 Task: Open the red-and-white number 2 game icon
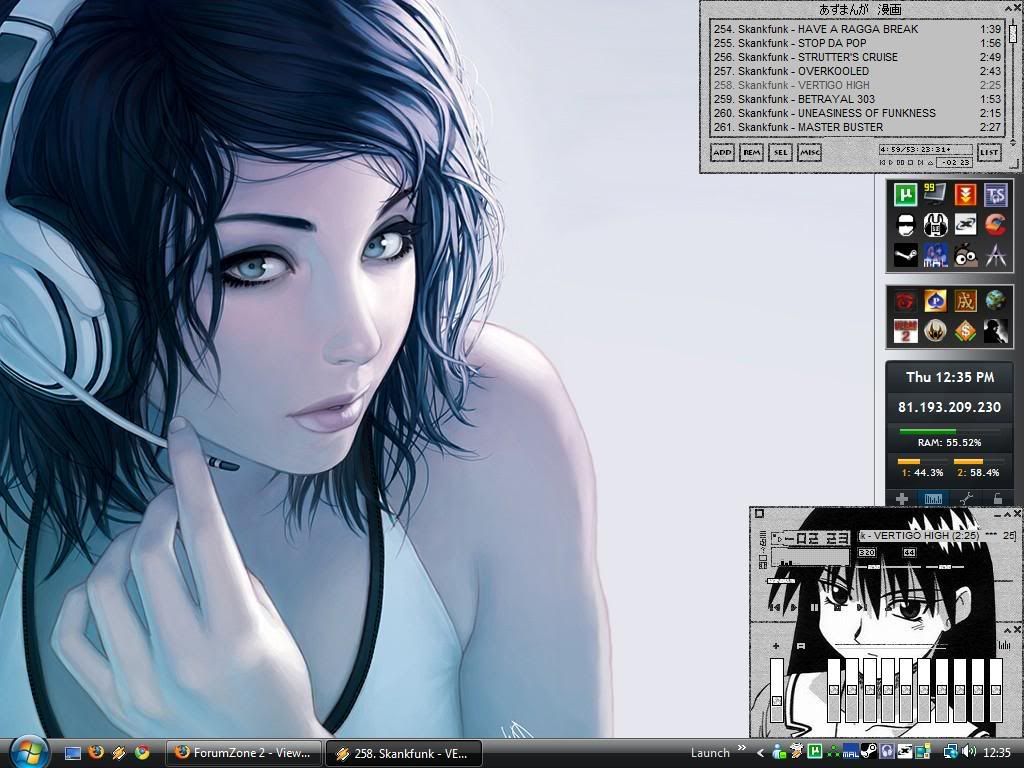tap(905, 331)
